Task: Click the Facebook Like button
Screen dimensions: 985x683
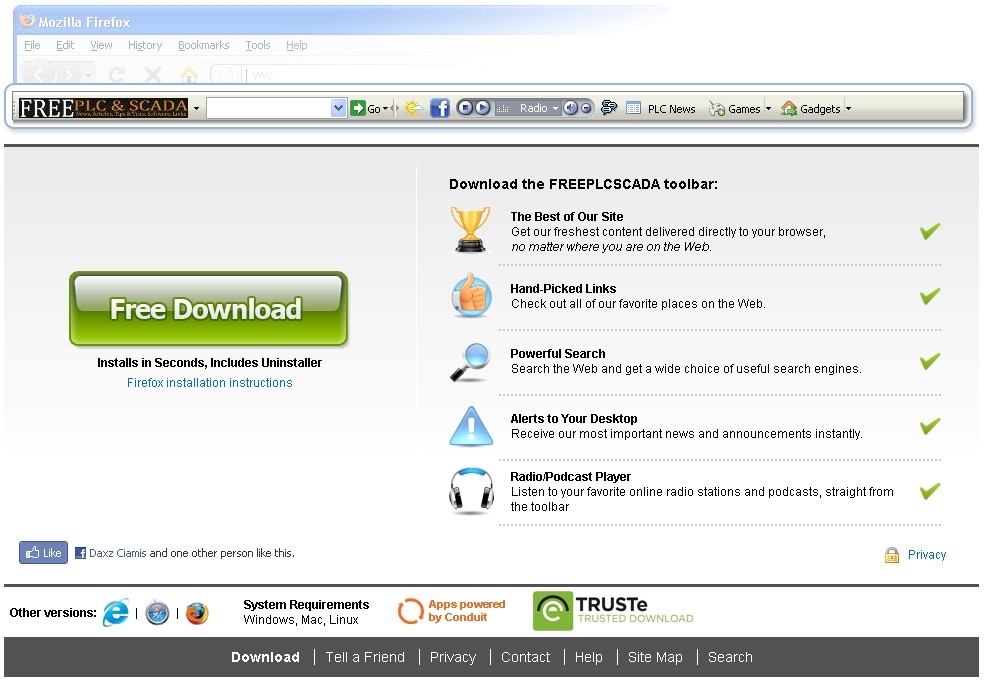Action: click(43, 553)
